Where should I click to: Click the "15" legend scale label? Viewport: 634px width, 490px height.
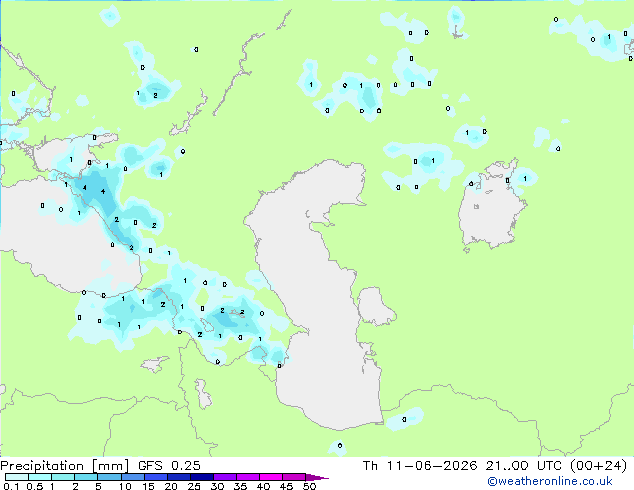tap(148, 486)
